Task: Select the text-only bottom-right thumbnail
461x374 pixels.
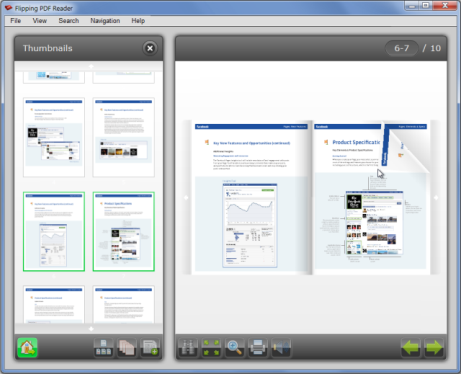Action: tap(124, 304)
